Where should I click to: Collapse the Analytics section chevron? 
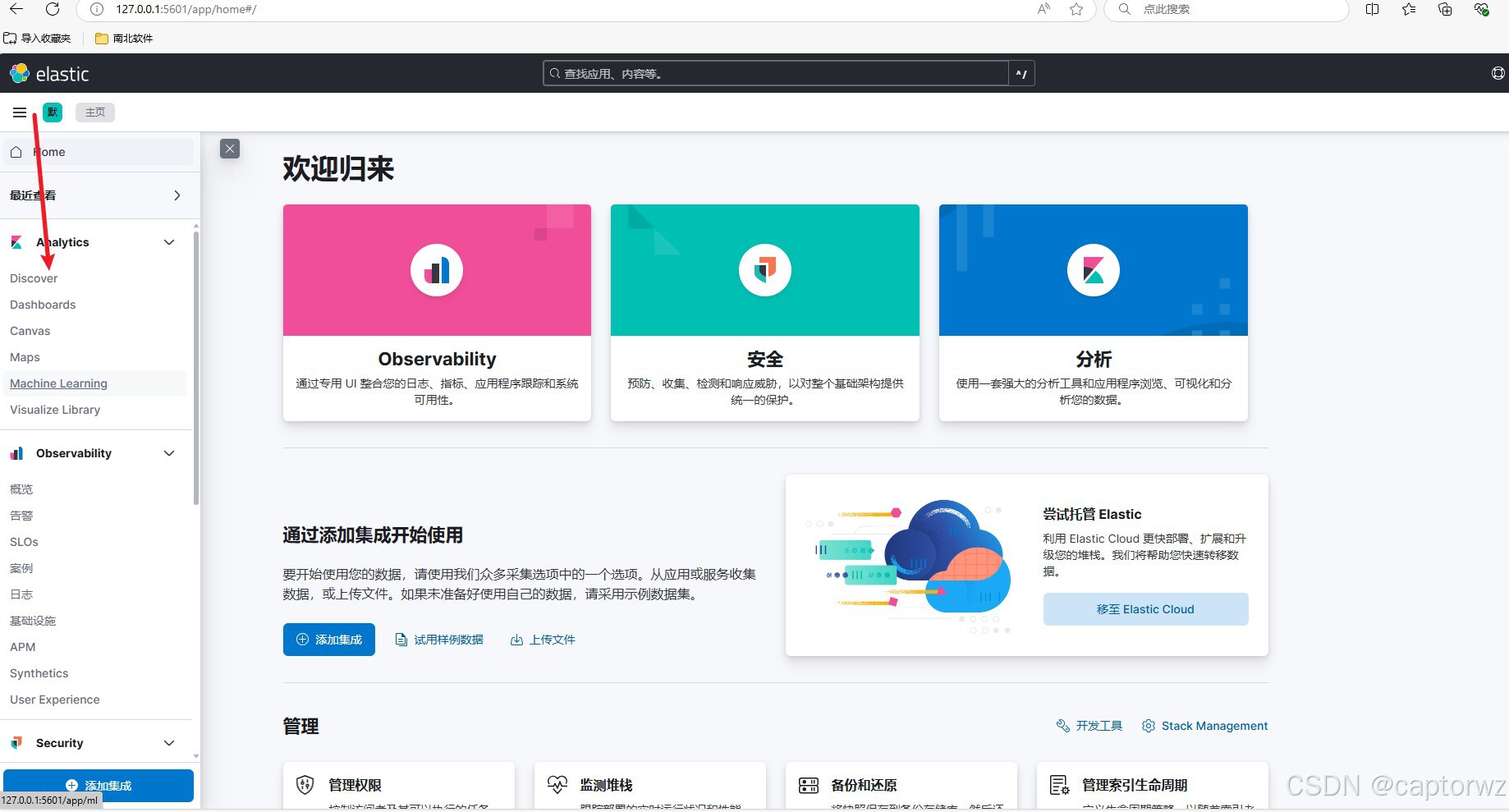coord(169,242)
